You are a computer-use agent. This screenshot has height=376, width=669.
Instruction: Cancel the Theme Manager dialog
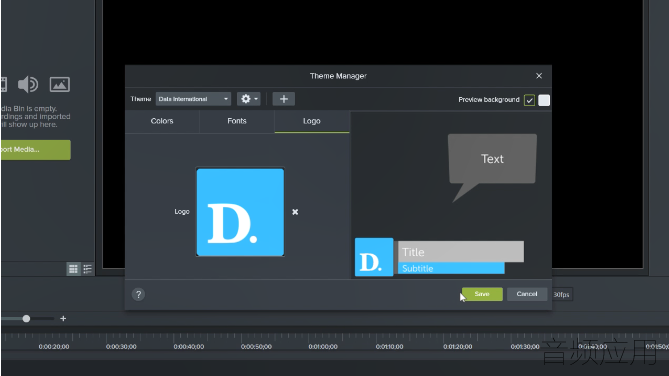click(527, 294)
